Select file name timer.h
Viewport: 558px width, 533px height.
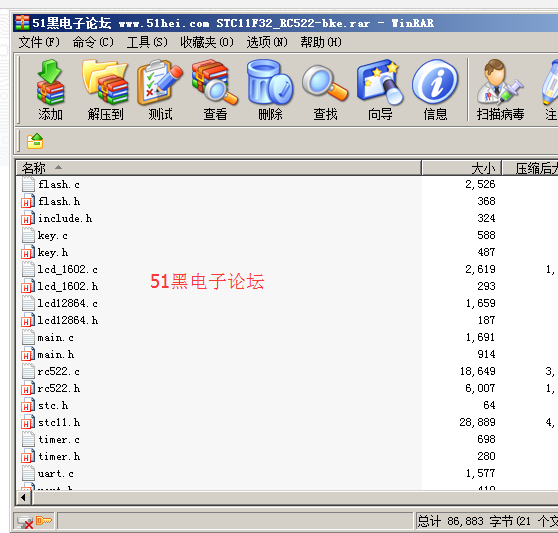click(x=59, y=457)
